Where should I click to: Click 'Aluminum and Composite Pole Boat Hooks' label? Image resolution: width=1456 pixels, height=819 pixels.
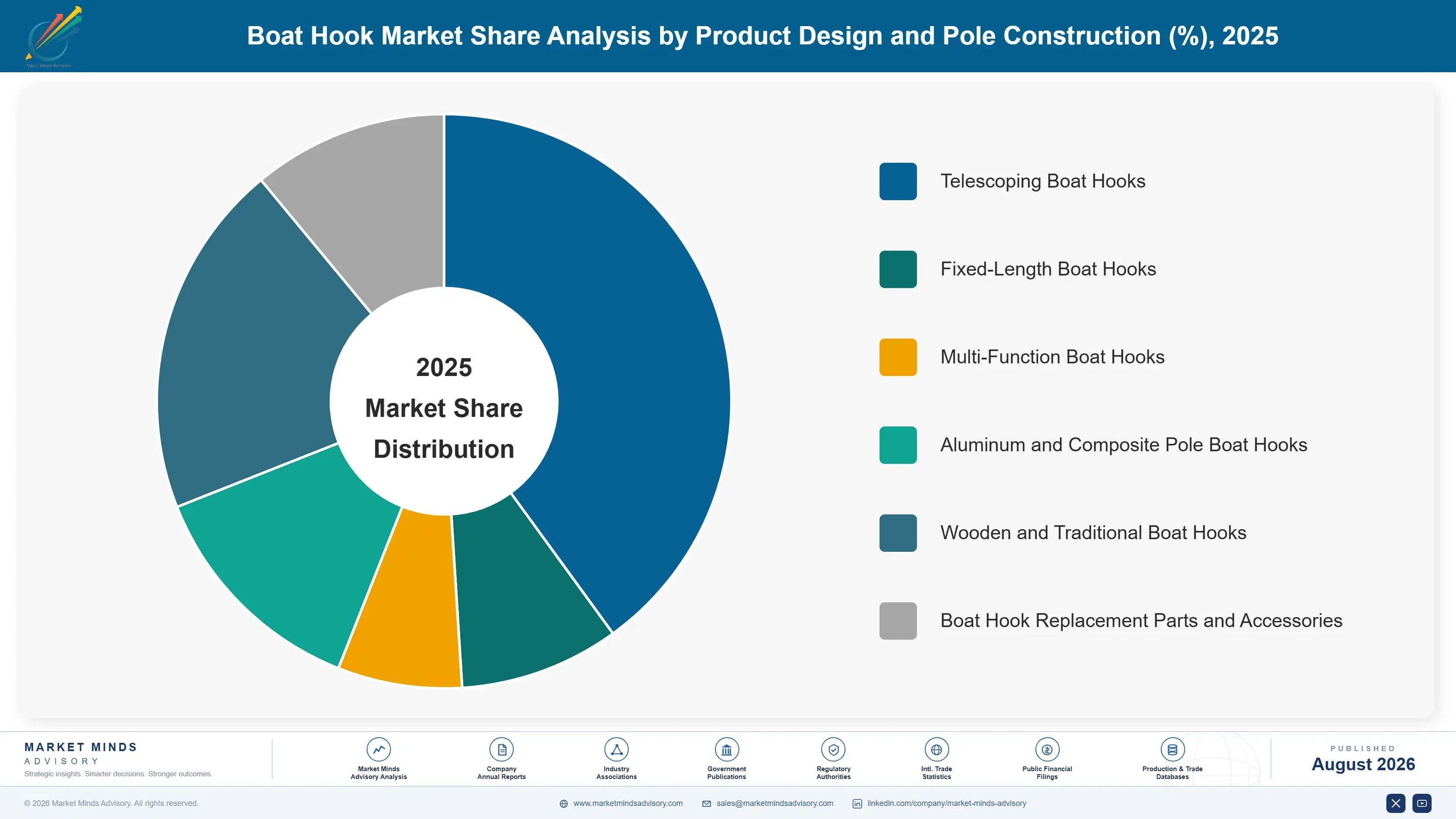pyautogui.click(x=1124, y=445)
